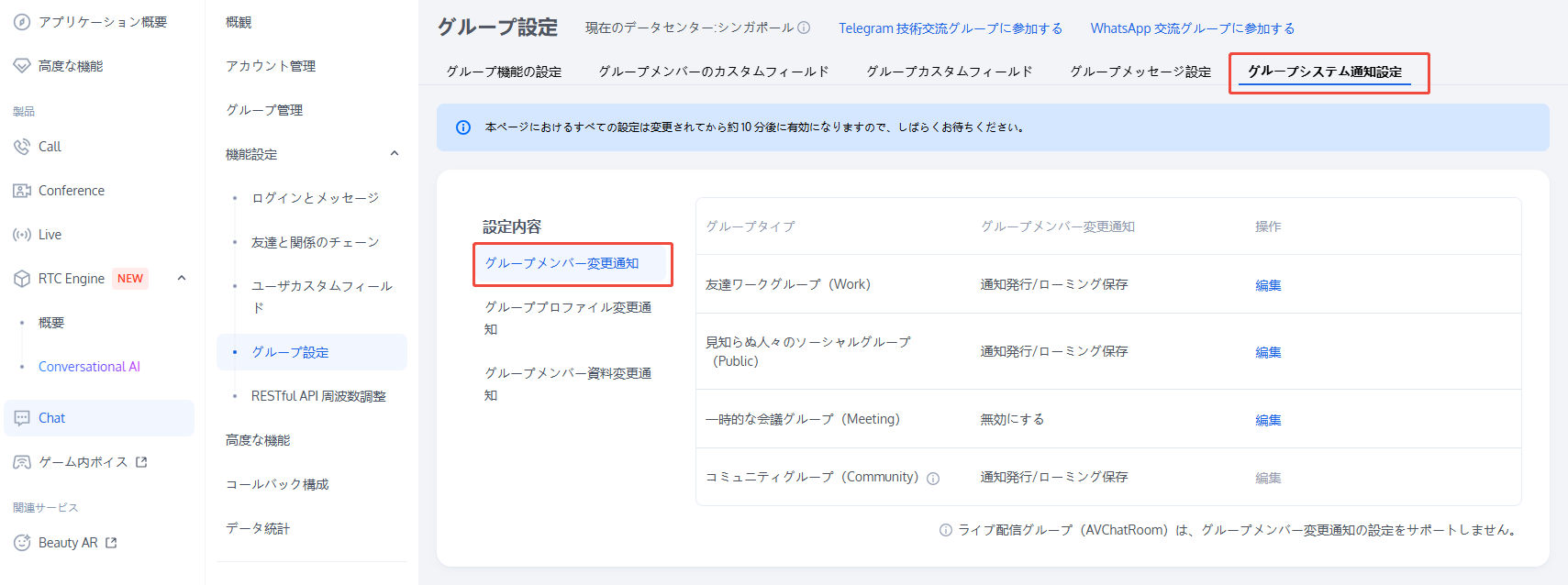Click the Beauty AR face icon

click(22, 543)
